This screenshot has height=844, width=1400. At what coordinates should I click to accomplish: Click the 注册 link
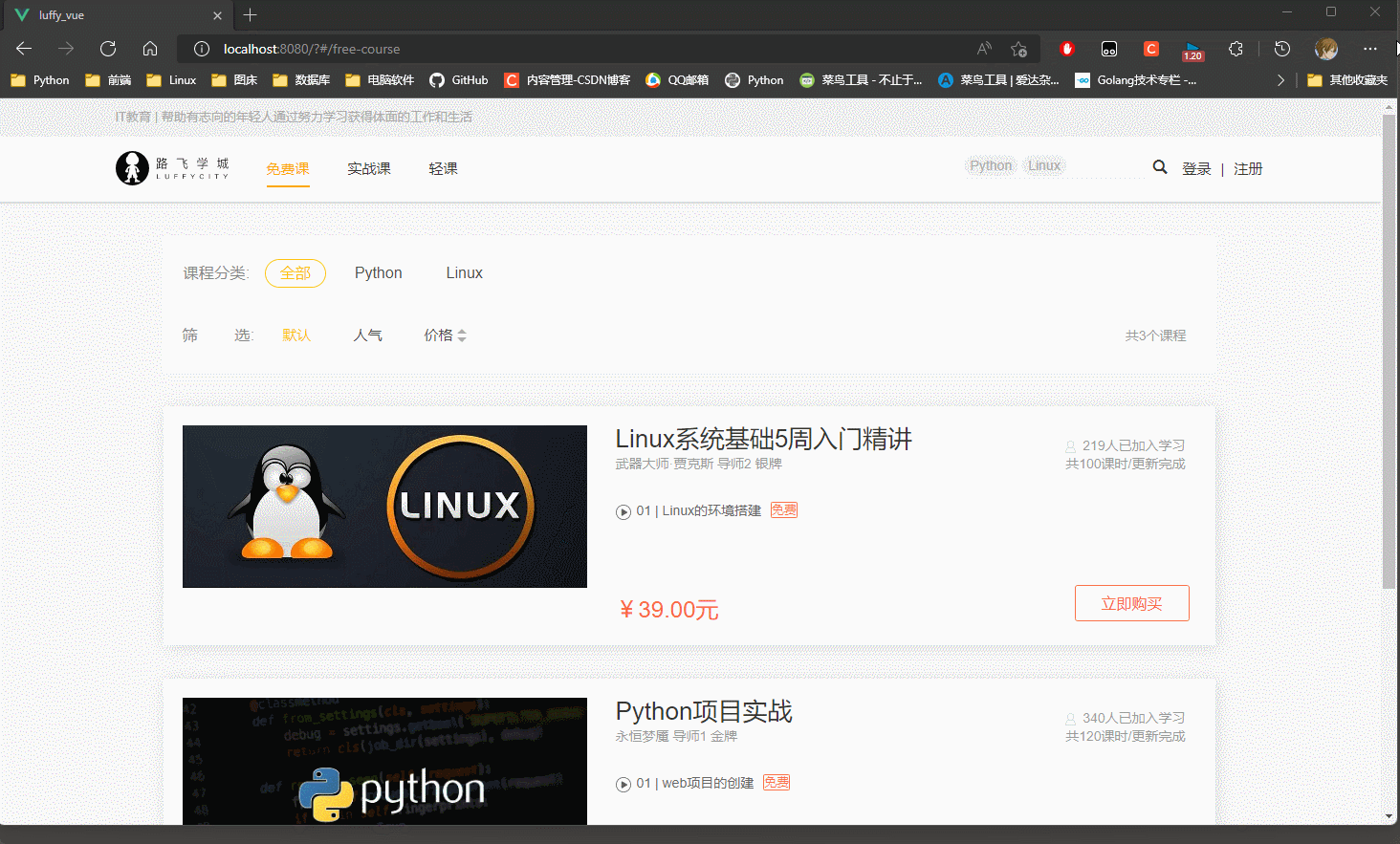[x=1248, y=168]
